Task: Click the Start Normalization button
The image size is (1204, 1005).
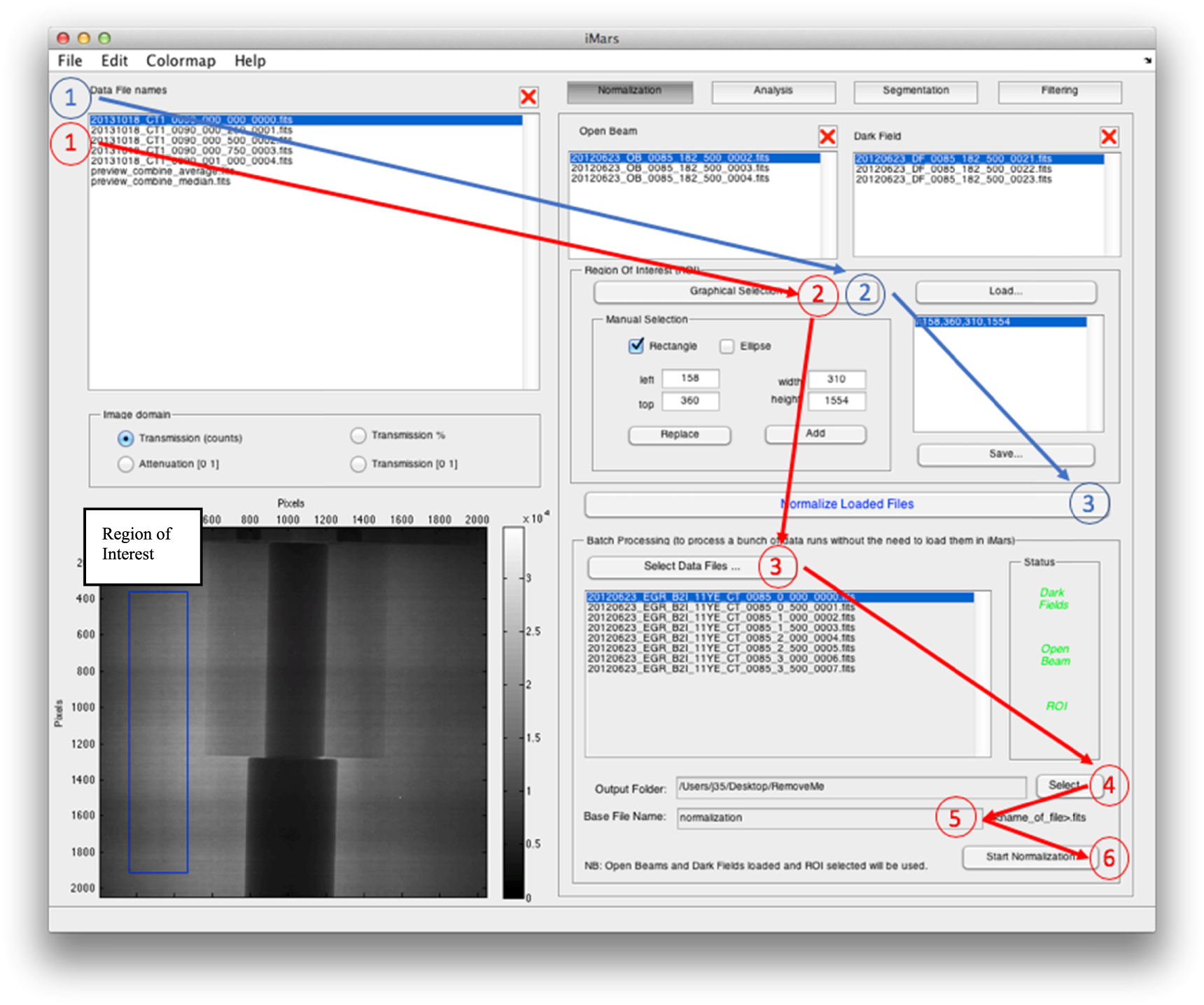Action: click(x=1029, y=857)
